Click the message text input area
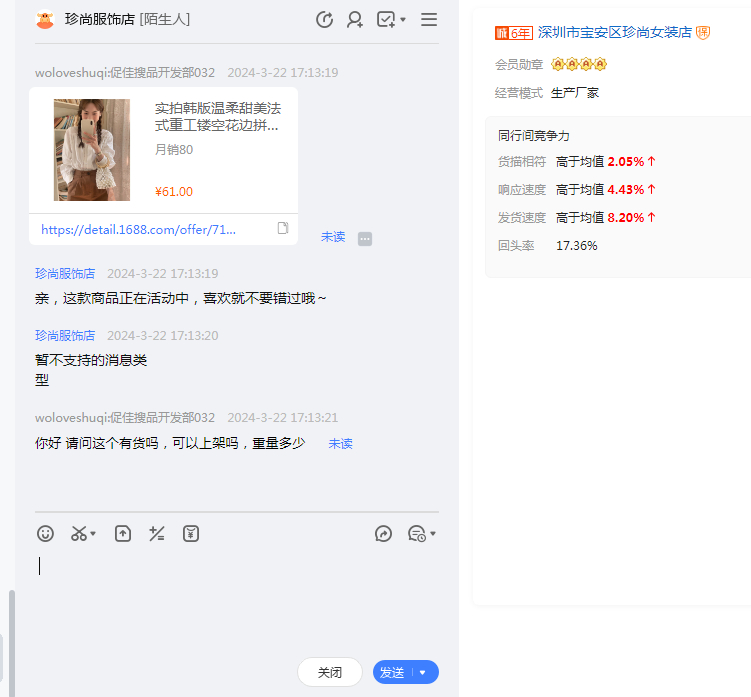Viewport: 751px width, 697px height. (x=236, y=600)
